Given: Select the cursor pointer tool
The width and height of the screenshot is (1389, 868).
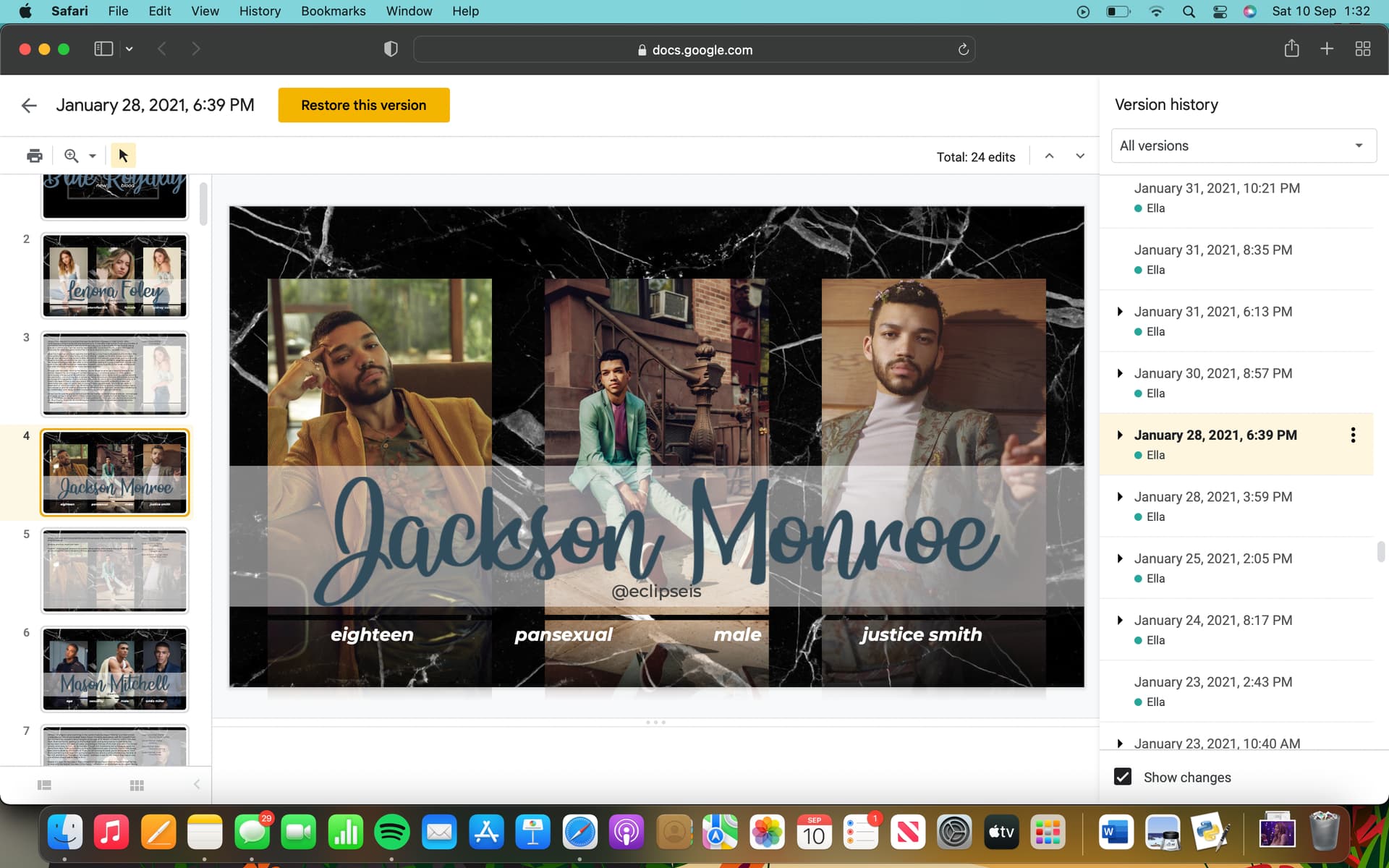Looking at the screenshot, I should coord(123,156).
